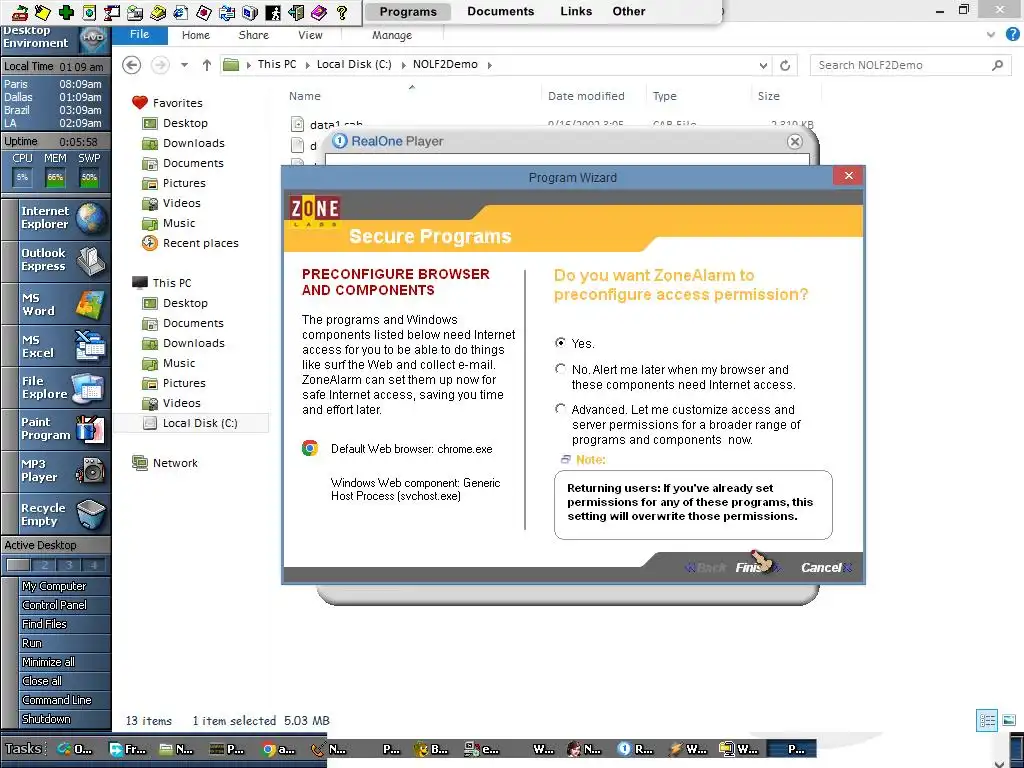1024x768 pixels.
Task: Click Finish in the Program Wizard
Action: [x=758, y=567]
